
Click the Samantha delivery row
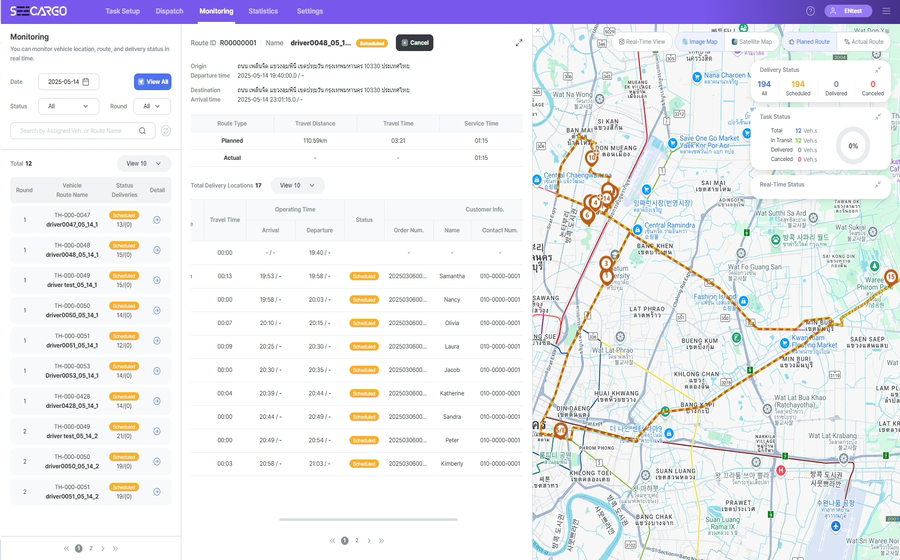coord(356,276)
